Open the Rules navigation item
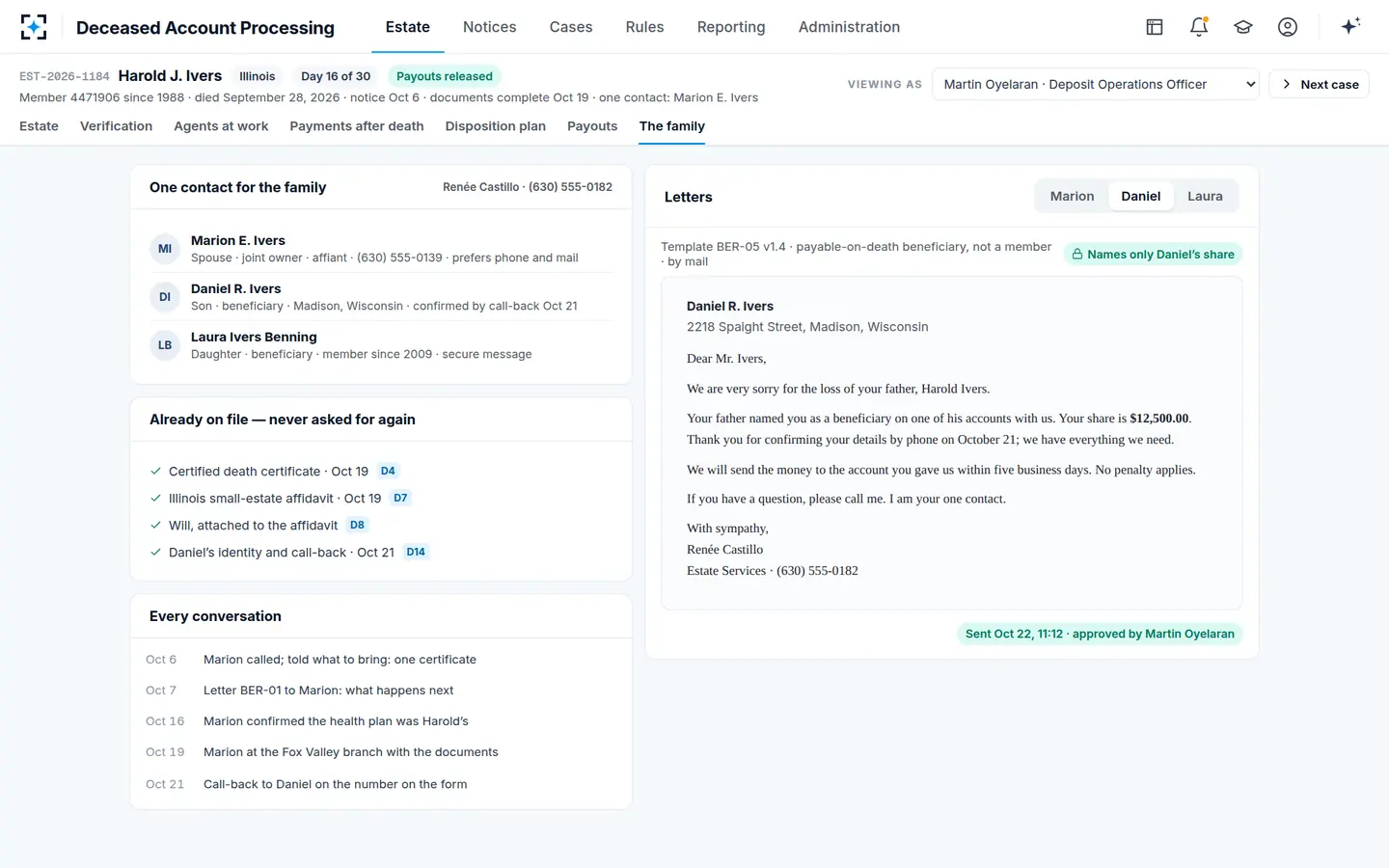The height and width of the screenshot is (868, 1389). click(644, 27)
